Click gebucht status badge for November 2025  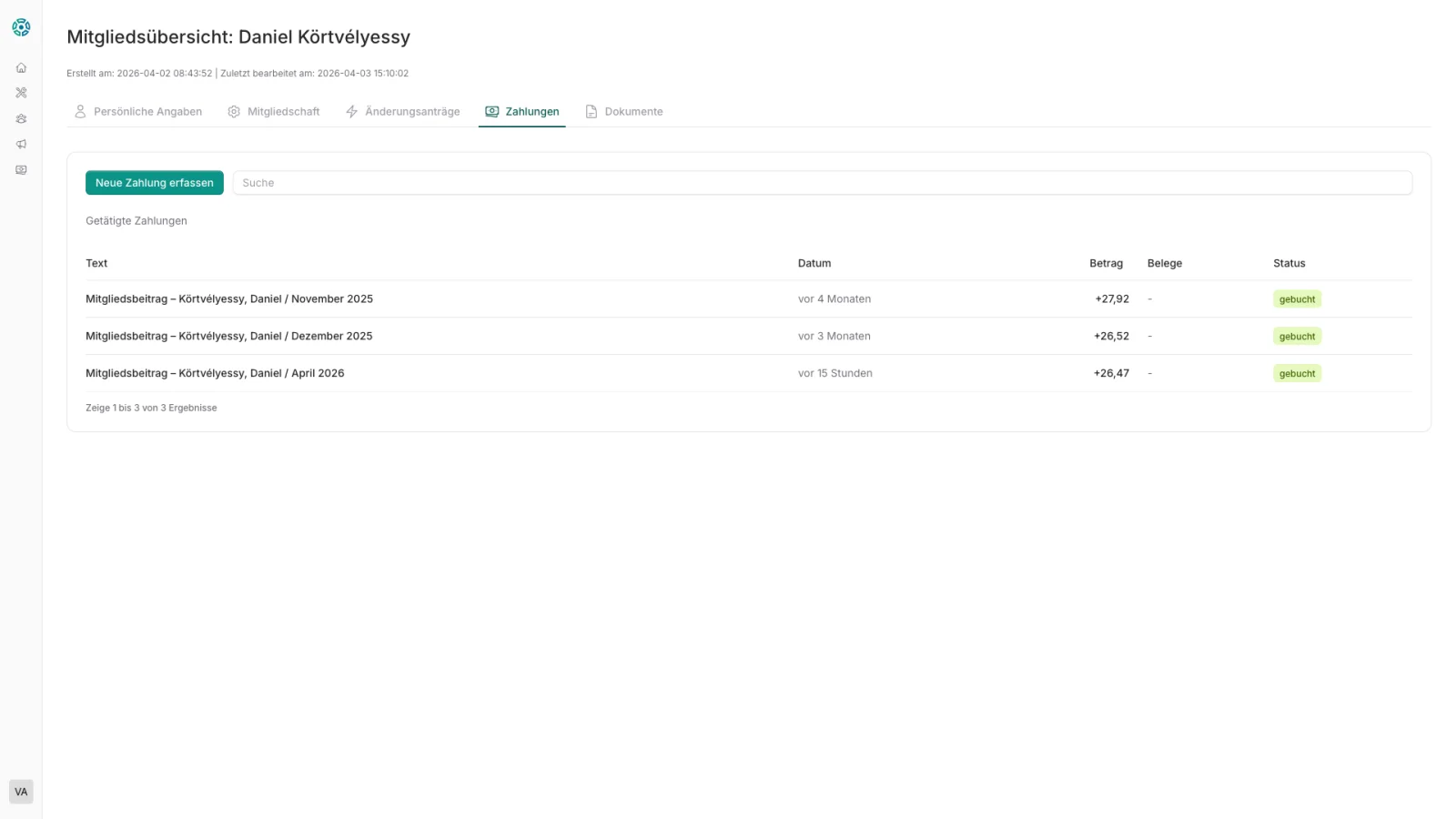click(x=1297, y=299)
